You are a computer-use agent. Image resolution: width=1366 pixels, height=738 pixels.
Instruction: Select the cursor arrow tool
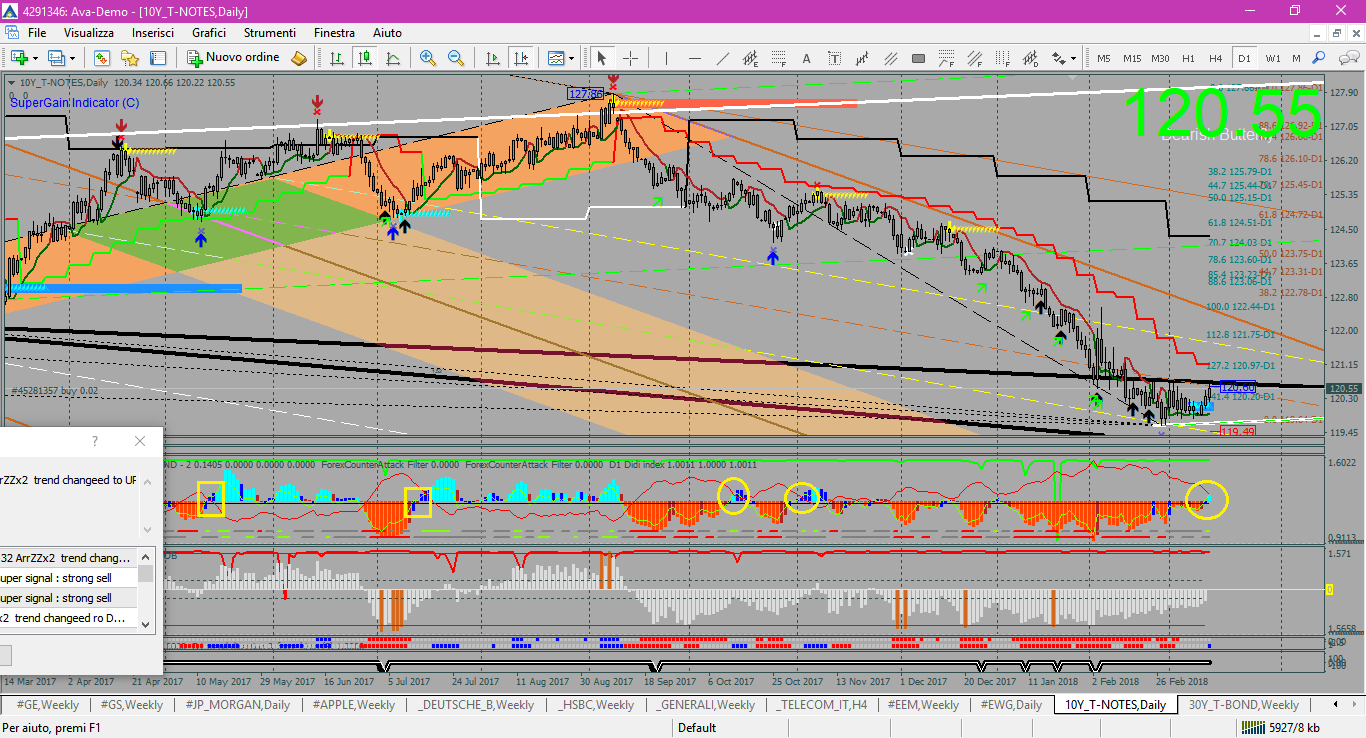click(602, 58)
